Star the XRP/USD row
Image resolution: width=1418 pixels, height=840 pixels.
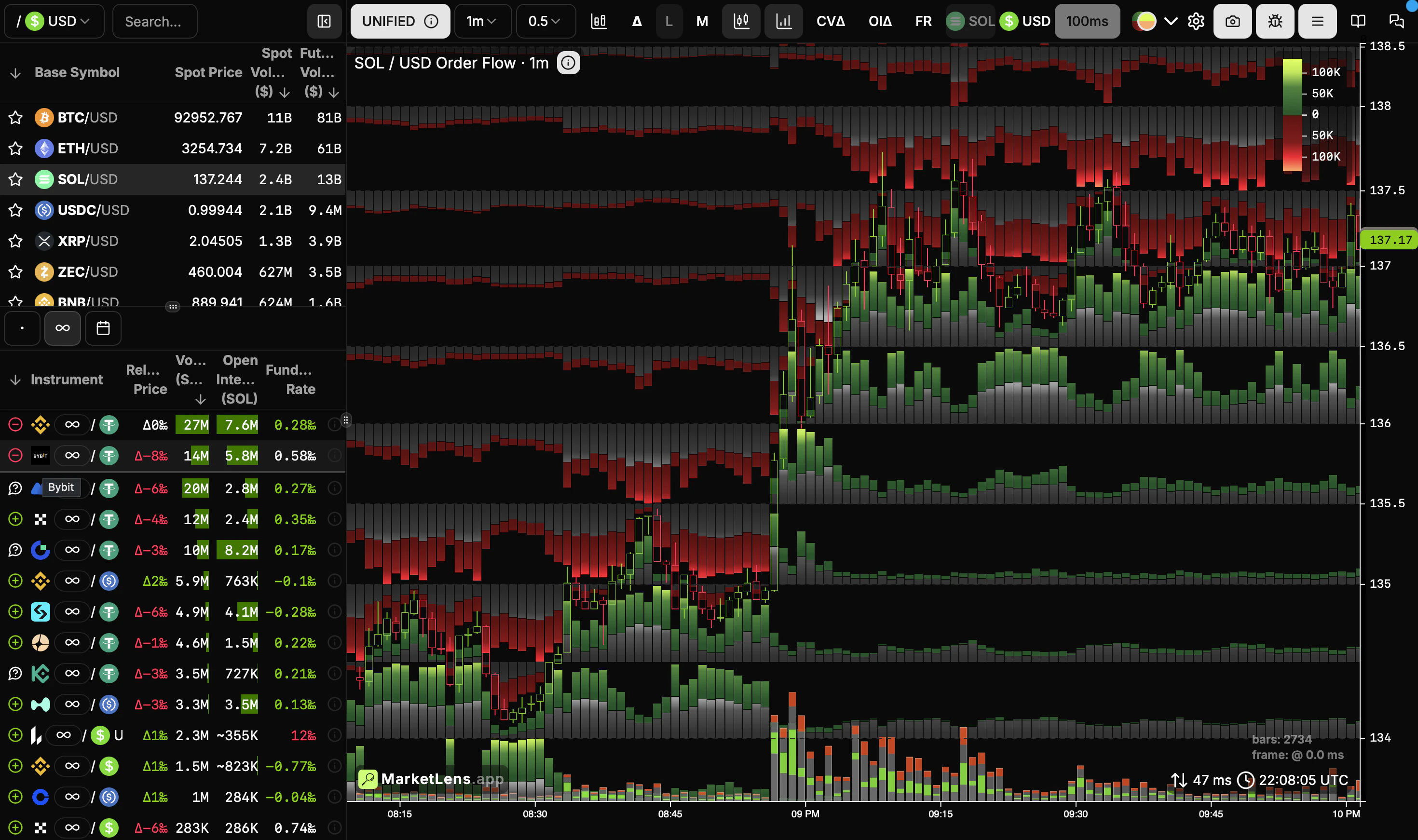[x=15, y=241]
